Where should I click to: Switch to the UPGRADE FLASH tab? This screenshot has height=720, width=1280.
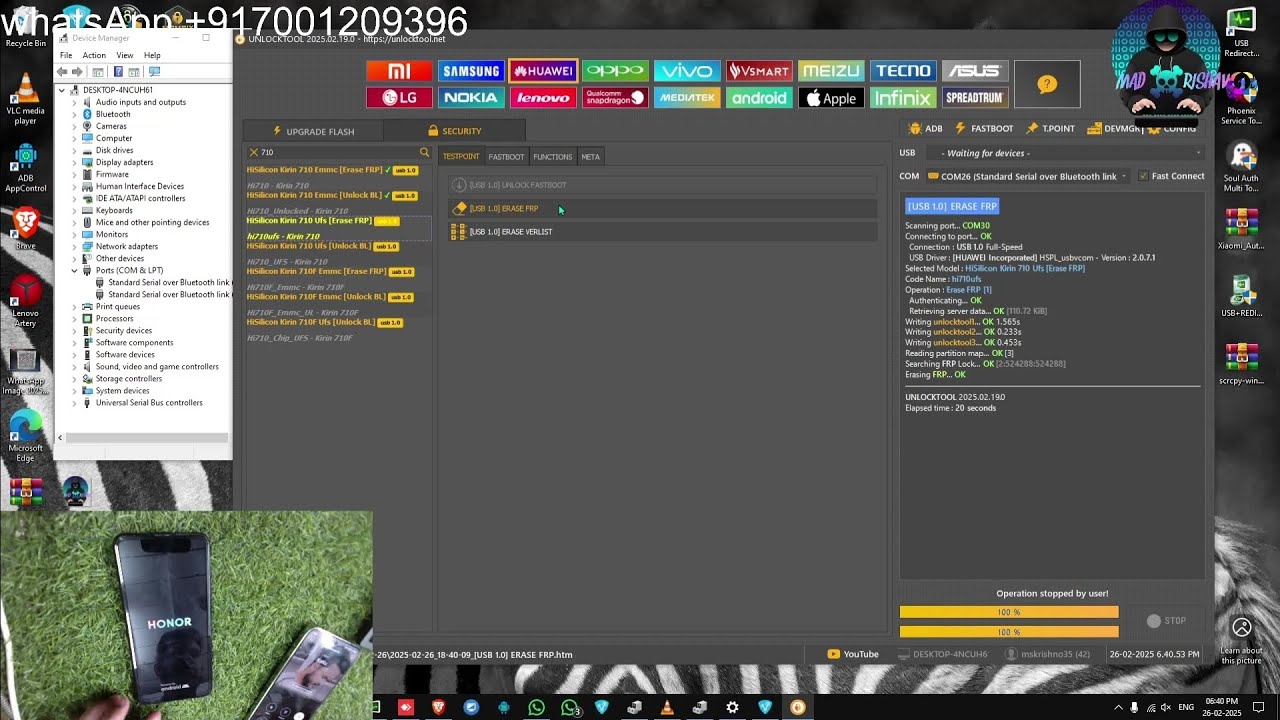(313, 131)
